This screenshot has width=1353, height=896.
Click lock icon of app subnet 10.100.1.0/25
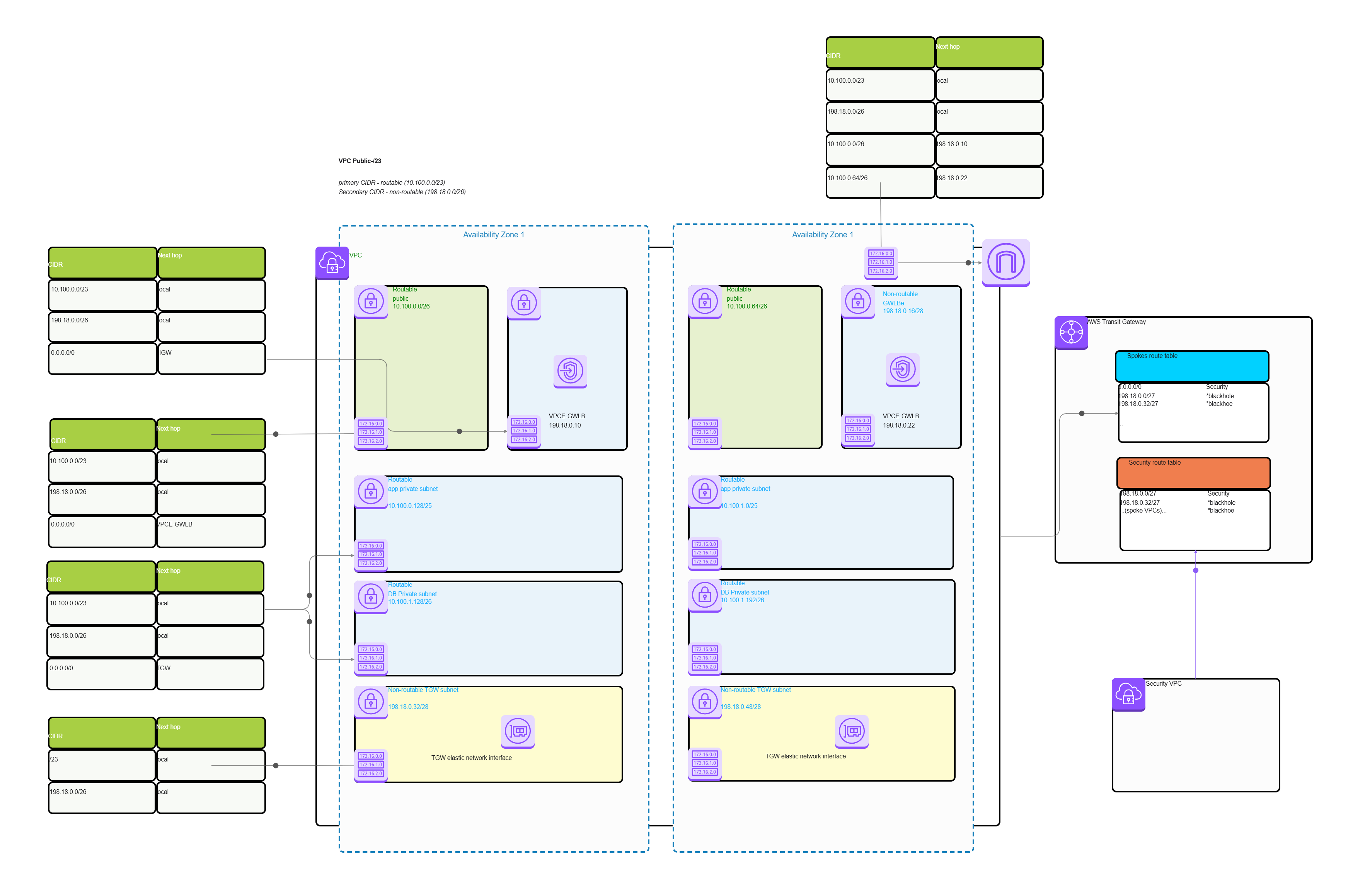tap(704, 492)
